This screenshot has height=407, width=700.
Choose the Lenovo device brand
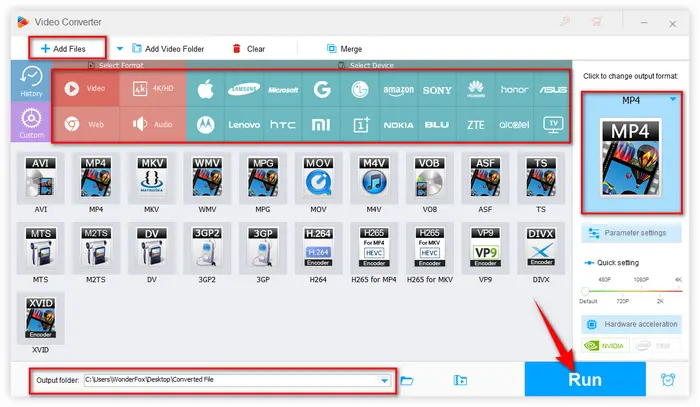click(244, 125)
